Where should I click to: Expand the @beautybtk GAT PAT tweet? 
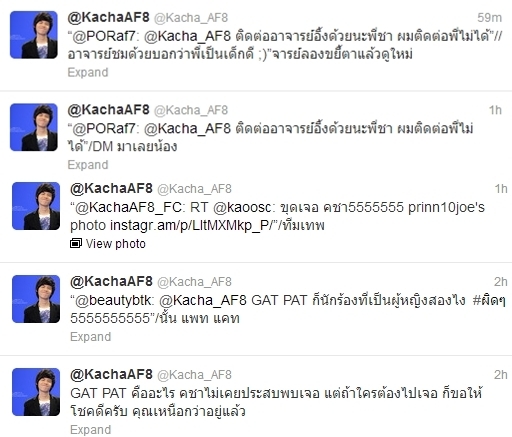click(x=91, y=337)
